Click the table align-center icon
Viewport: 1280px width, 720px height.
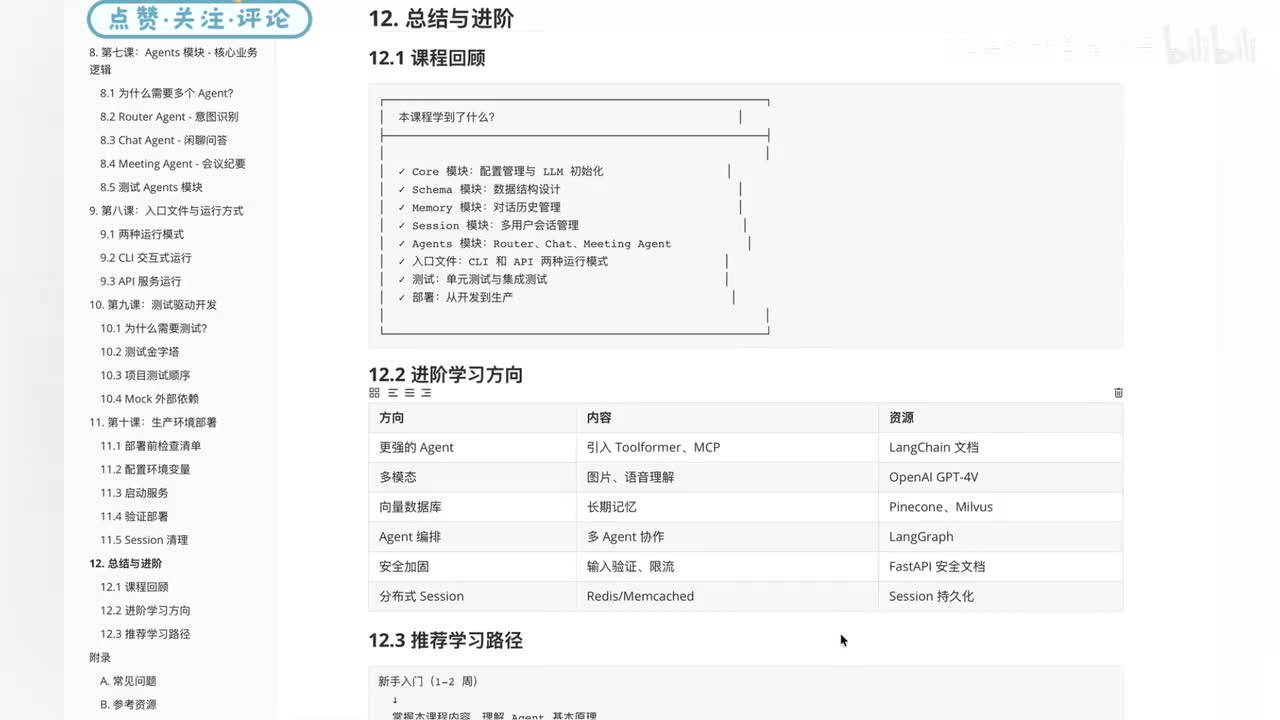[409, 393]
